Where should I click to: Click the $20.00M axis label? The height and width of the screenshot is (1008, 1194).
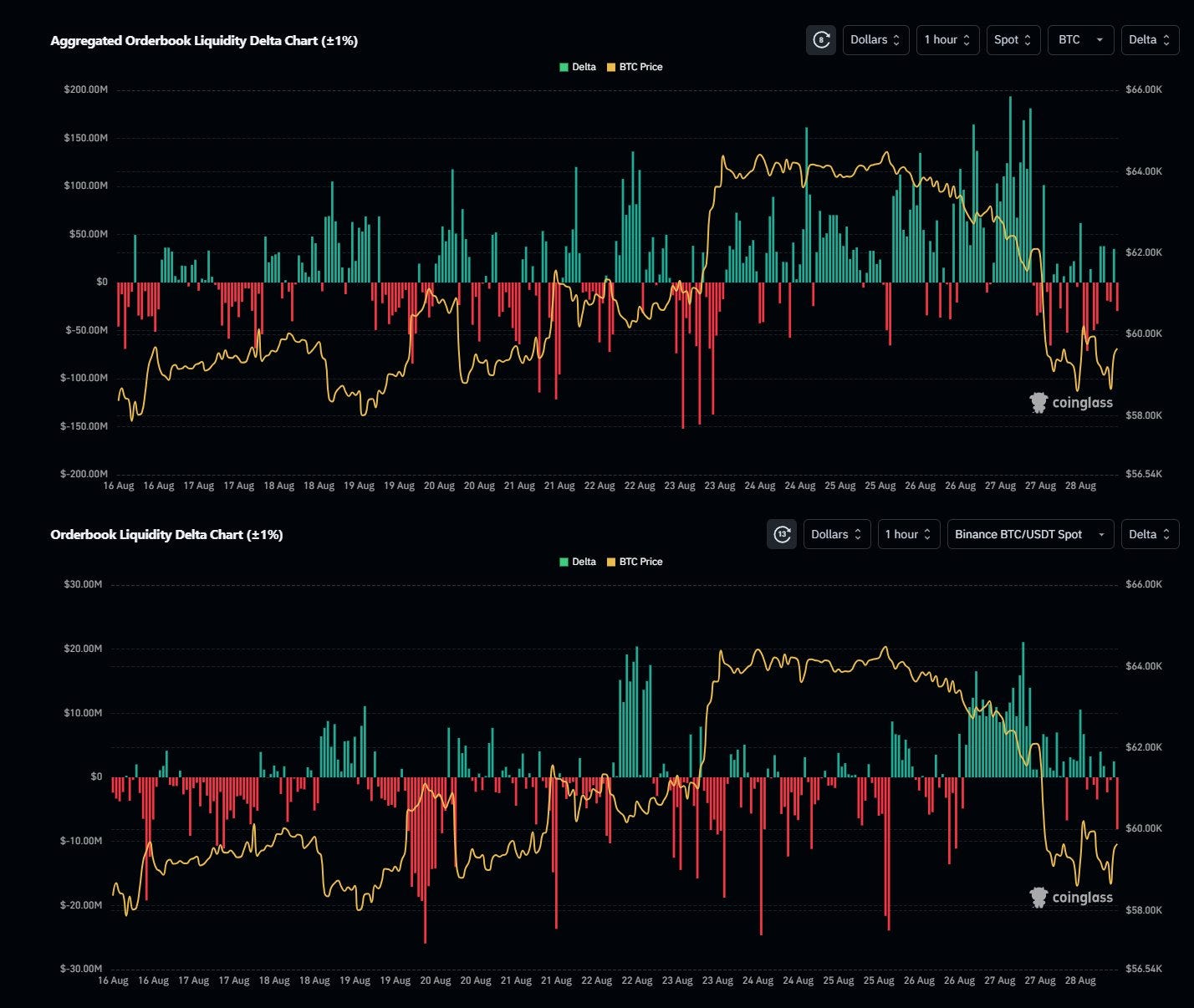click(x=83, y=649)
